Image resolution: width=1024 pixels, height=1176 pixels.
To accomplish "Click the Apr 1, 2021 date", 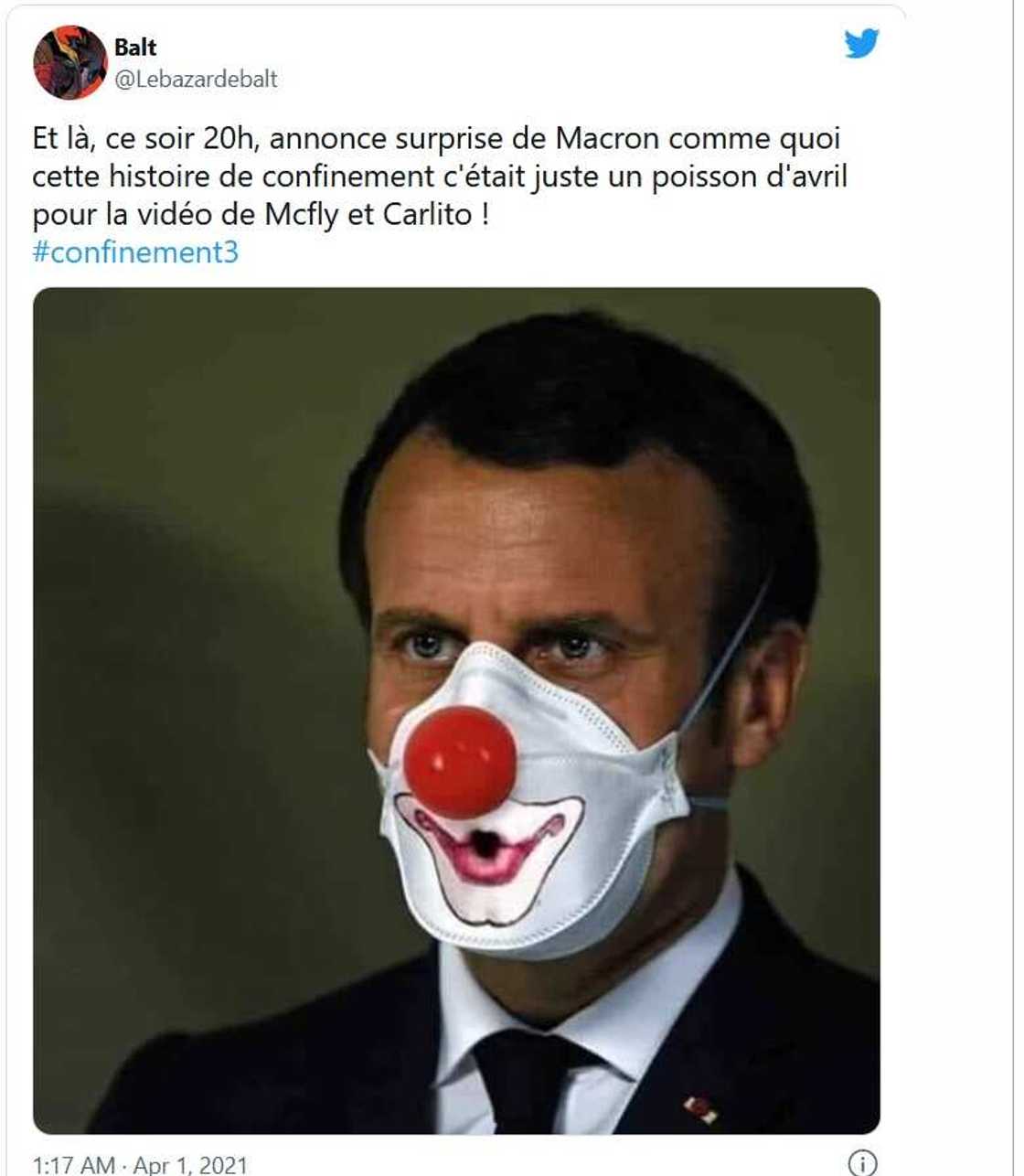I will (191, 1165).
